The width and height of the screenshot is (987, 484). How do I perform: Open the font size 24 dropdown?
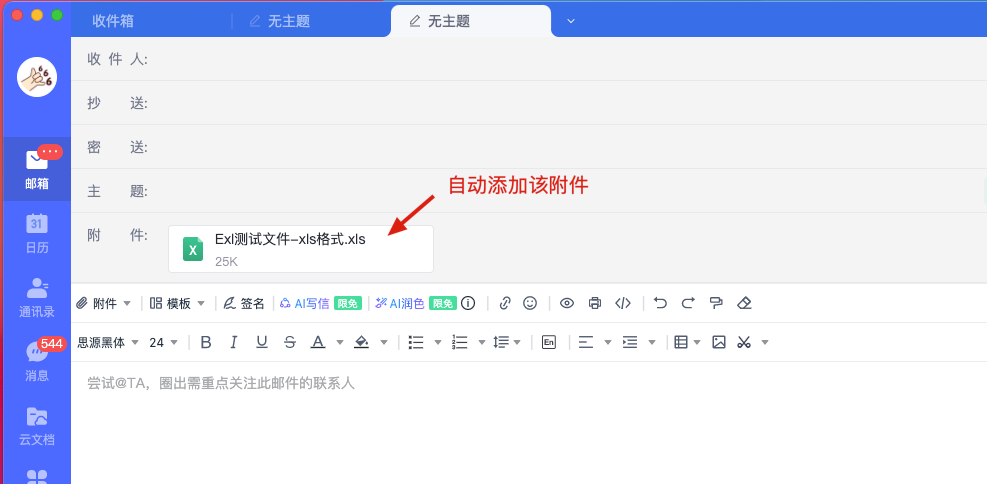(163, 342)
